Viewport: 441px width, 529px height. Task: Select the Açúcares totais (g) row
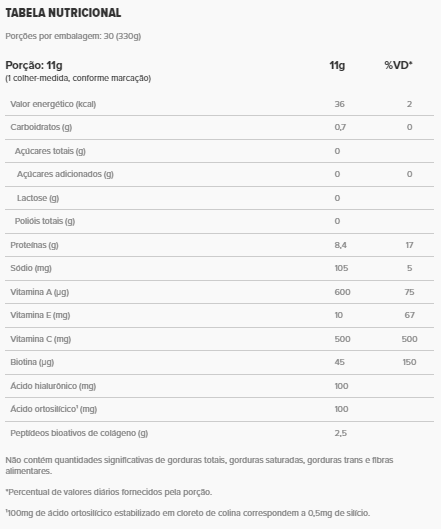tap(219, 151)
